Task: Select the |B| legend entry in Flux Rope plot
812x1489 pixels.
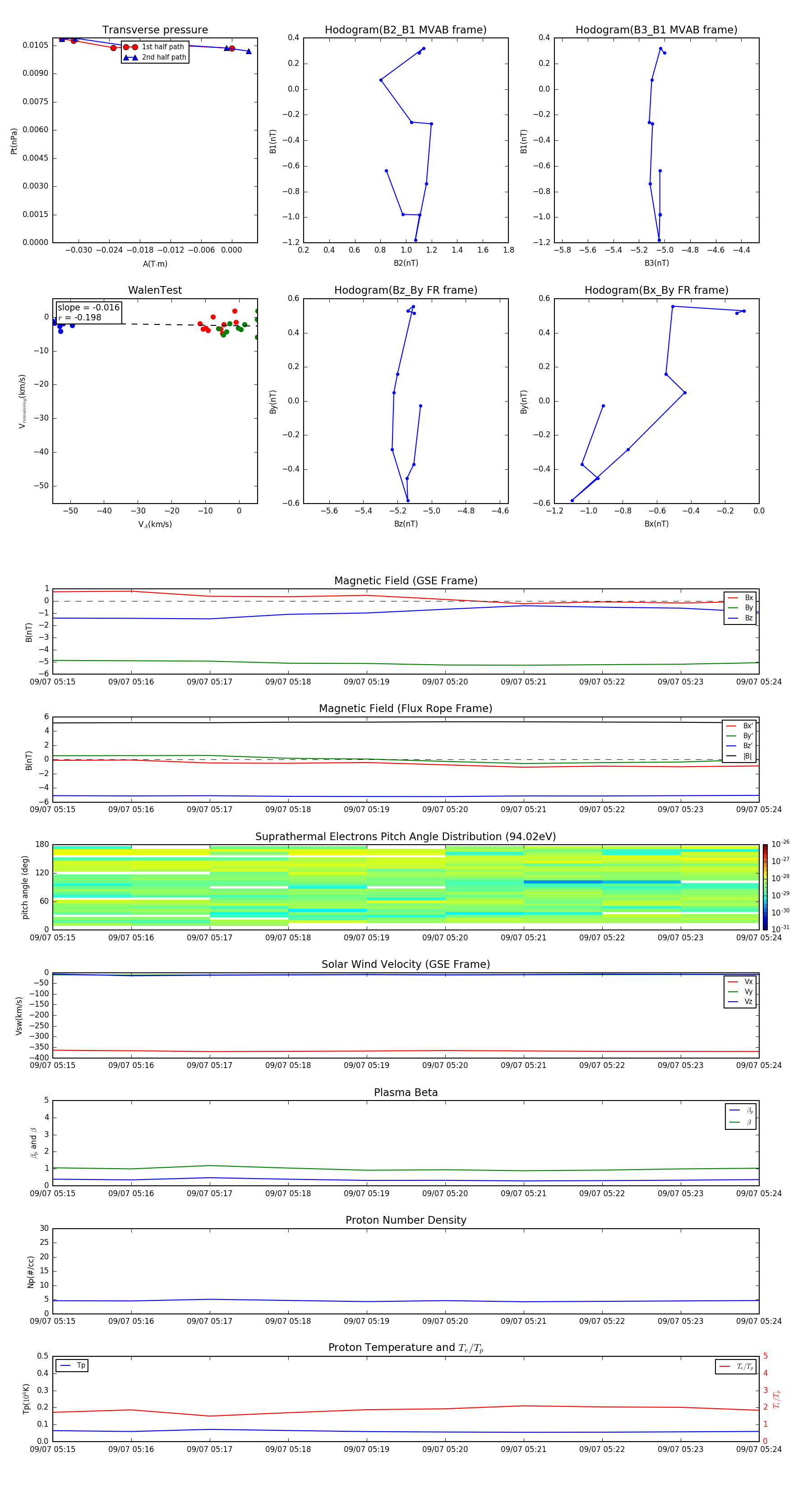Action: click(739, 756)
